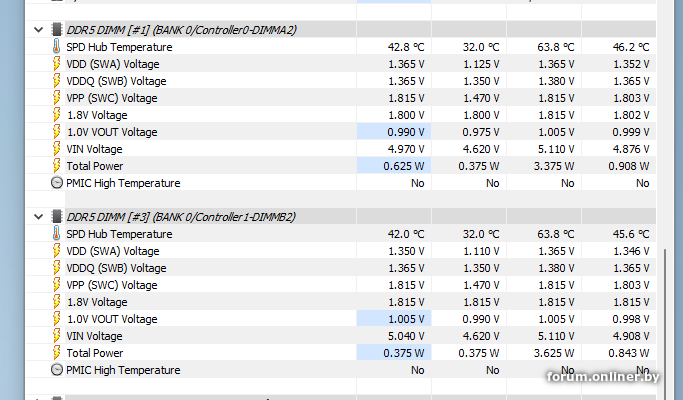Click DIMM #3 VIN average value 4.908 V
This screenshot has height=400, width=683.
coord(631,336)
